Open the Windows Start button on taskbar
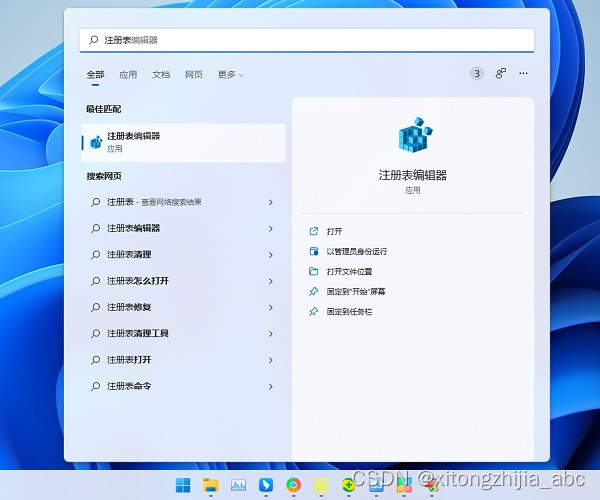Screen dimensions: 600x500 coord(183,485)
